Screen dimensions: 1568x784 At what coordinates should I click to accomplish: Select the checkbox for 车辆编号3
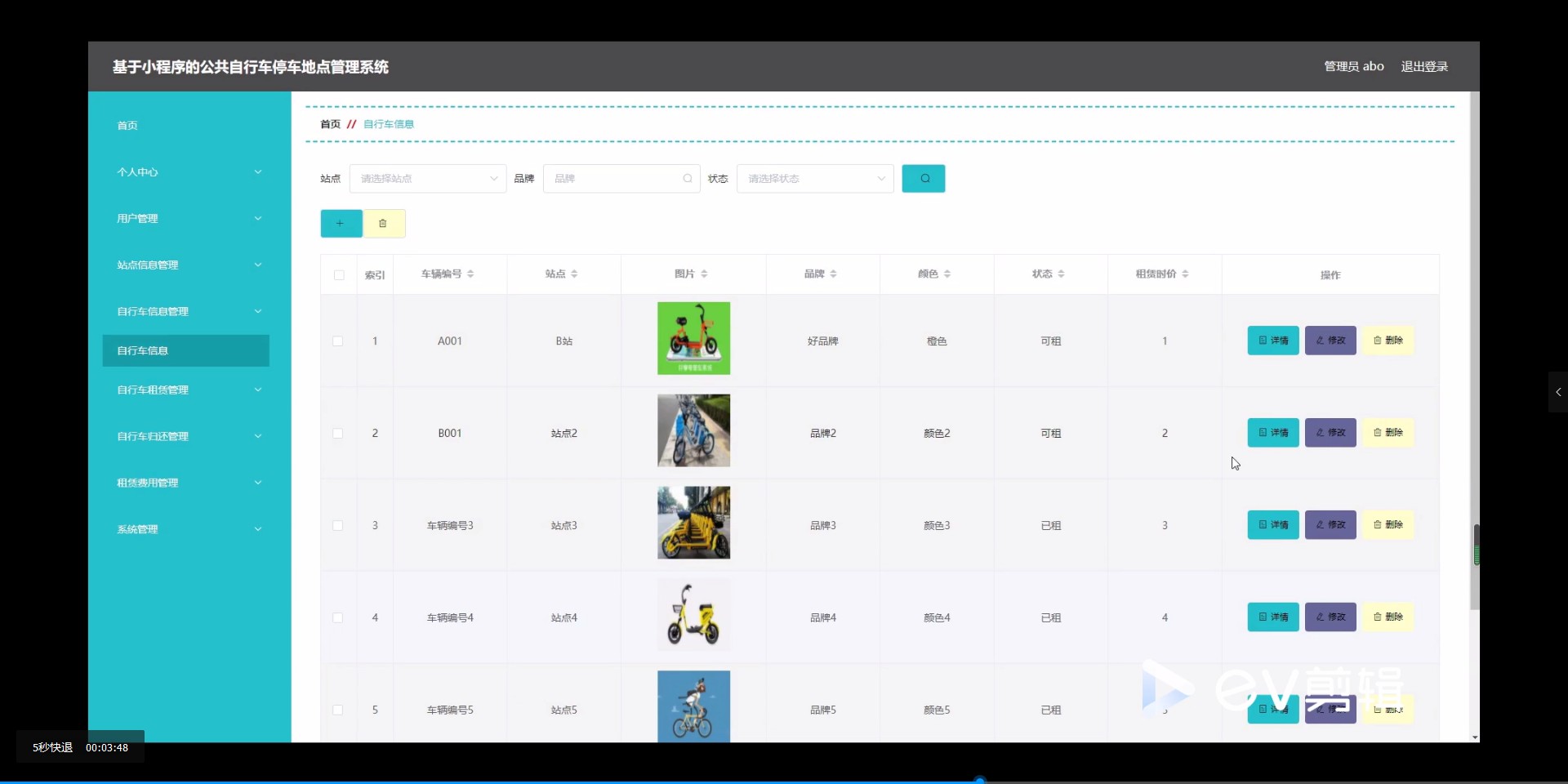337,526
